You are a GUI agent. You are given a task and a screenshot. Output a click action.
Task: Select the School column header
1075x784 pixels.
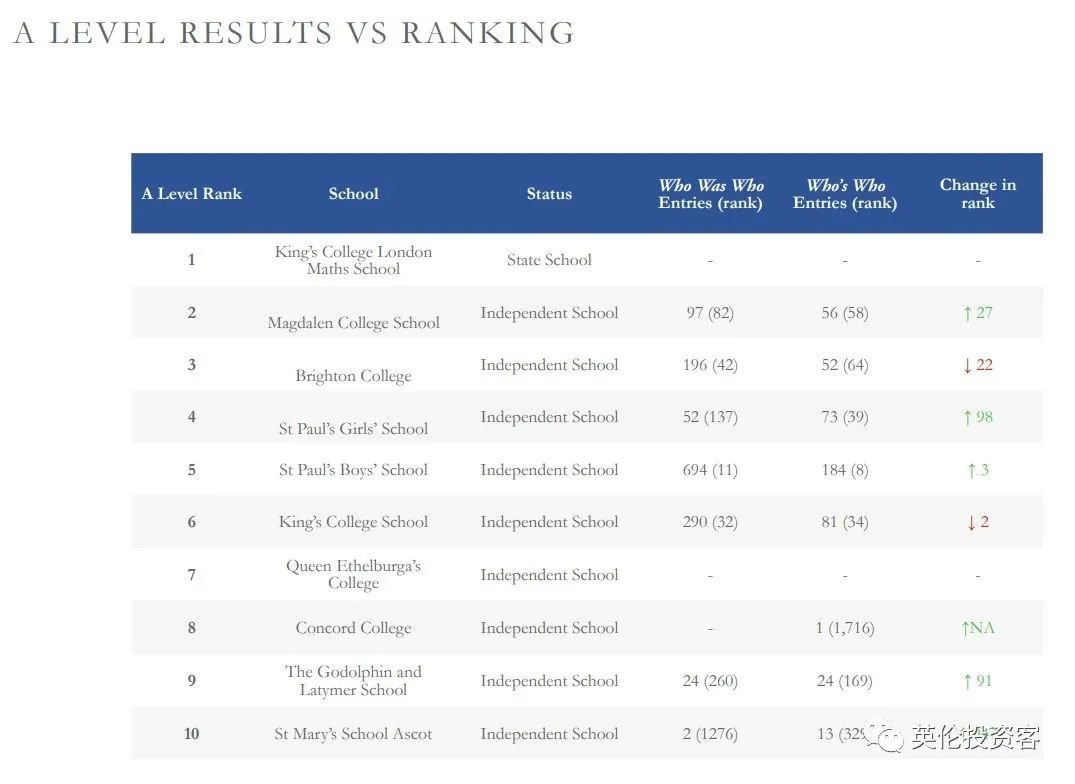click(354, 194)
